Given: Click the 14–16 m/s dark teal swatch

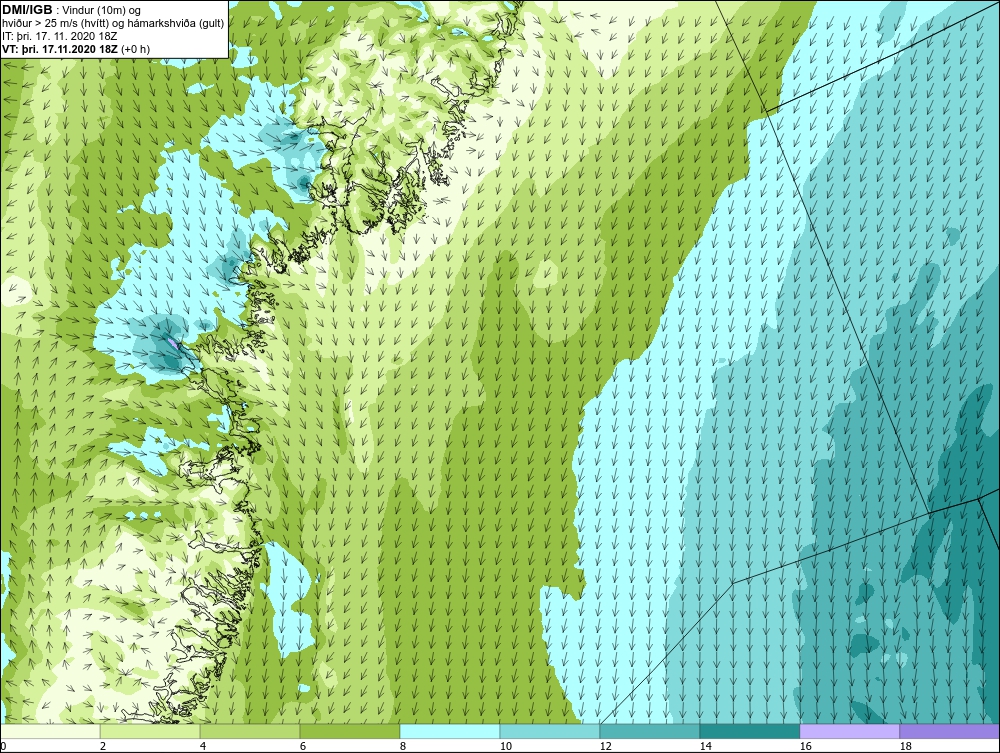Looking at the screenshot, I should pos(749,731).
